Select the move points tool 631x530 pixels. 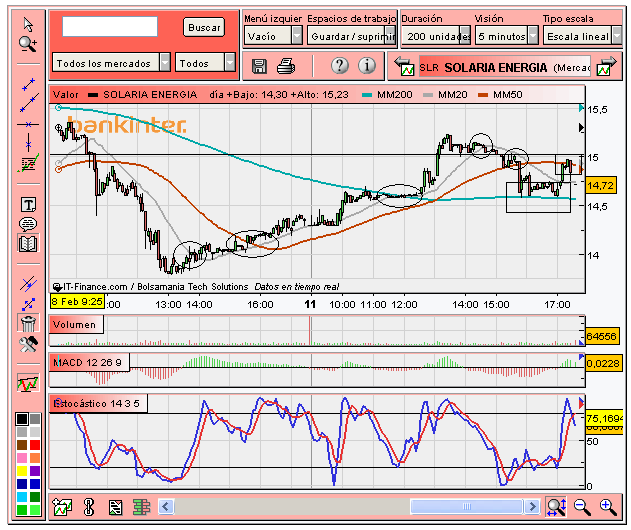pos(28,304)
